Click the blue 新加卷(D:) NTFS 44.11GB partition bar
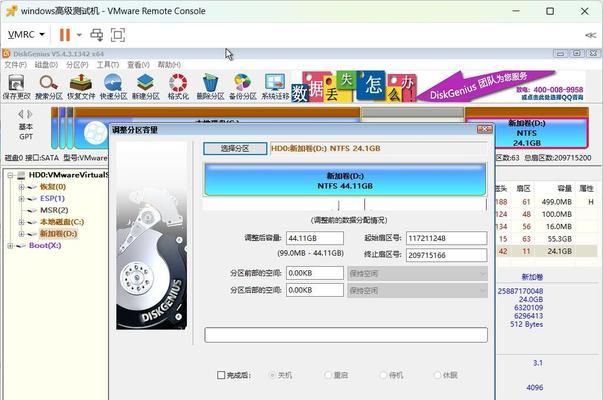This screenshot has width=603, height=400. [x=345, y=180]
